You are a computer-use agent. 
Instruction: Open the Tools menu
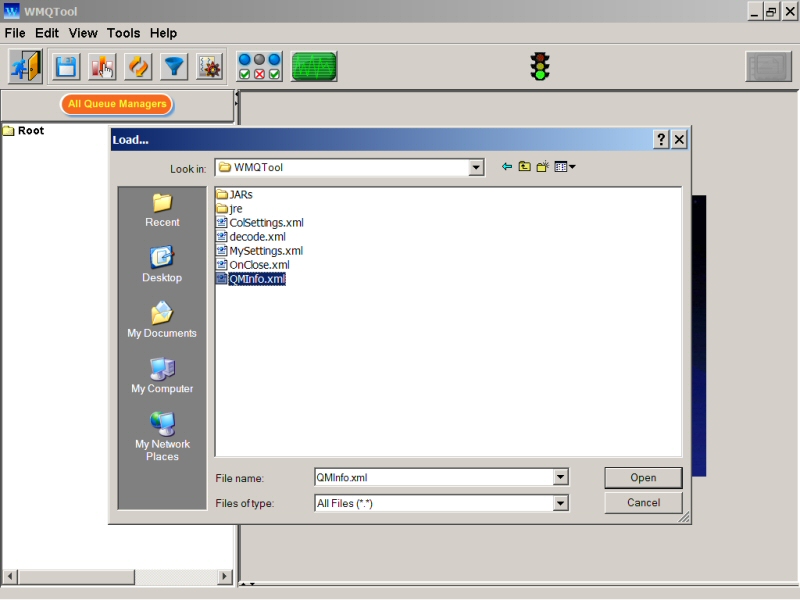pyautogui.click(x=123, y=33)
